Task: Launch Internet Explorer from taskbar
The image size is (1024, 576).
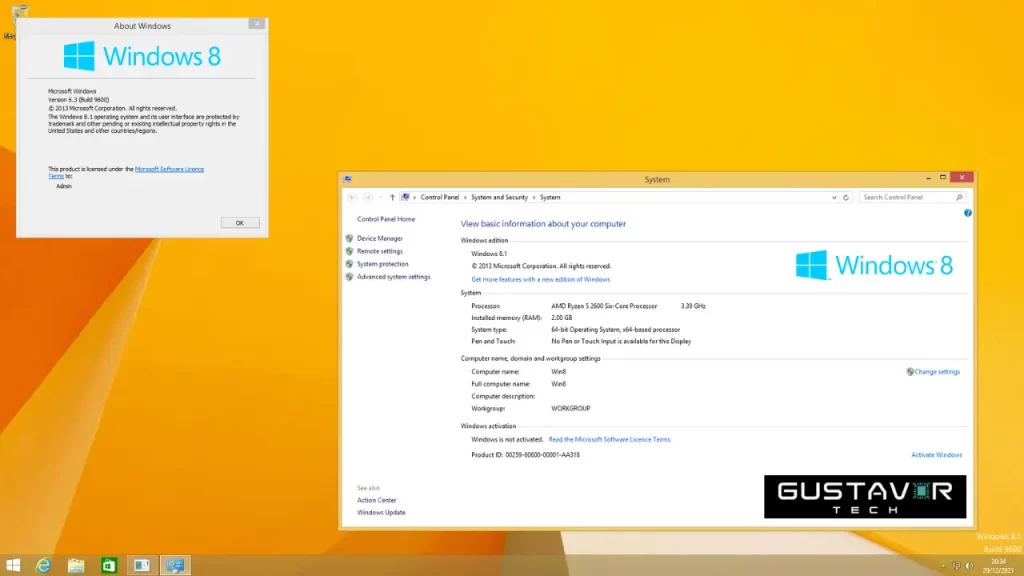Action: point(43,565)
